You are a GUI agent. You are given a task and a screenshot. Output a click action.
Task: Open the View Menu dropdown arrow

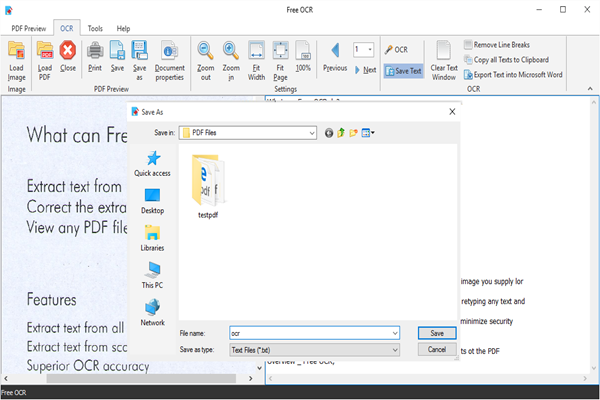pyautogui.click(x=372, y=132)
